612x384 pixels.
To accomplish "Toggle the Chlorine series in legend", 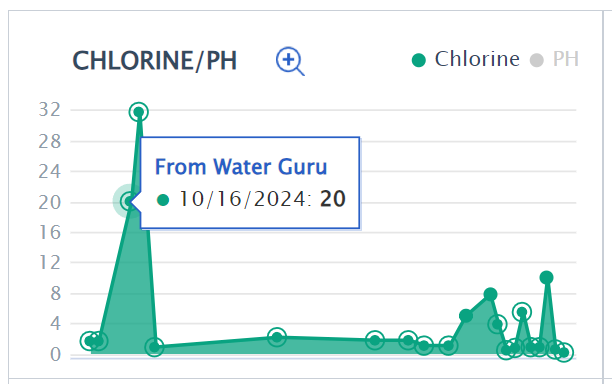I will pyautogui.click(x=466, y=59).
